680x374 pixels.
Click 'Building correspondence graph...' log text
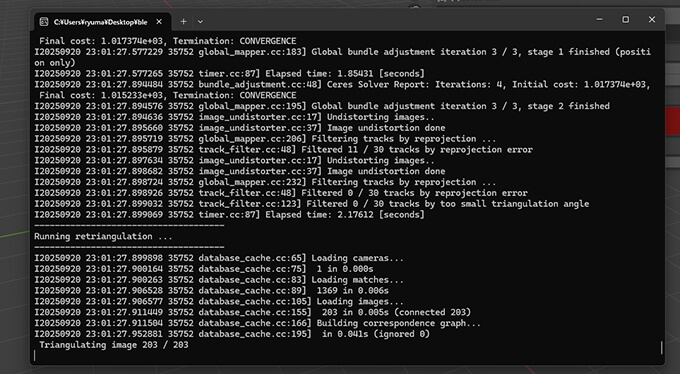point(399,323)
